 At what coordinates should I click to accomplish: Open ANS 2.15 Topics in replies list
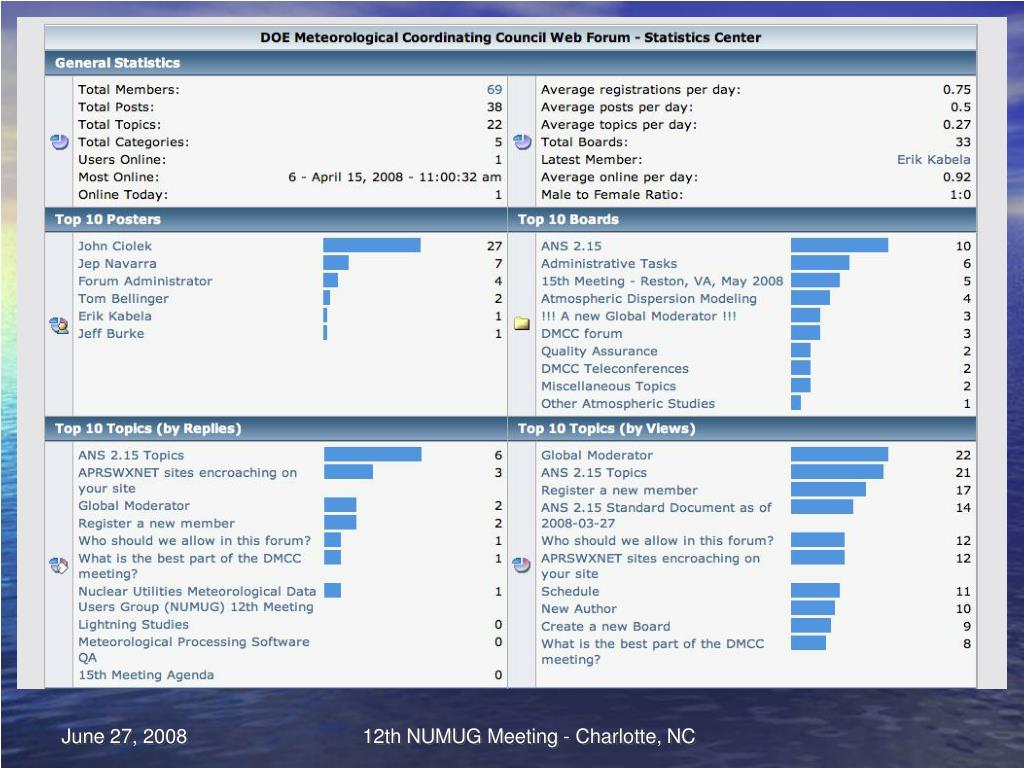[131, 455]
